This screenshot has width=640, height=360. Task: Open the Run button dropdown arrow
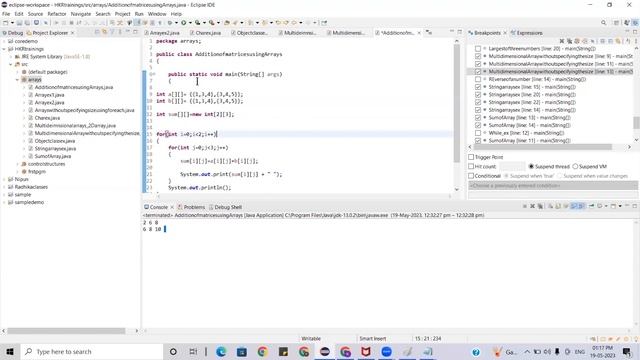[190, 23]
